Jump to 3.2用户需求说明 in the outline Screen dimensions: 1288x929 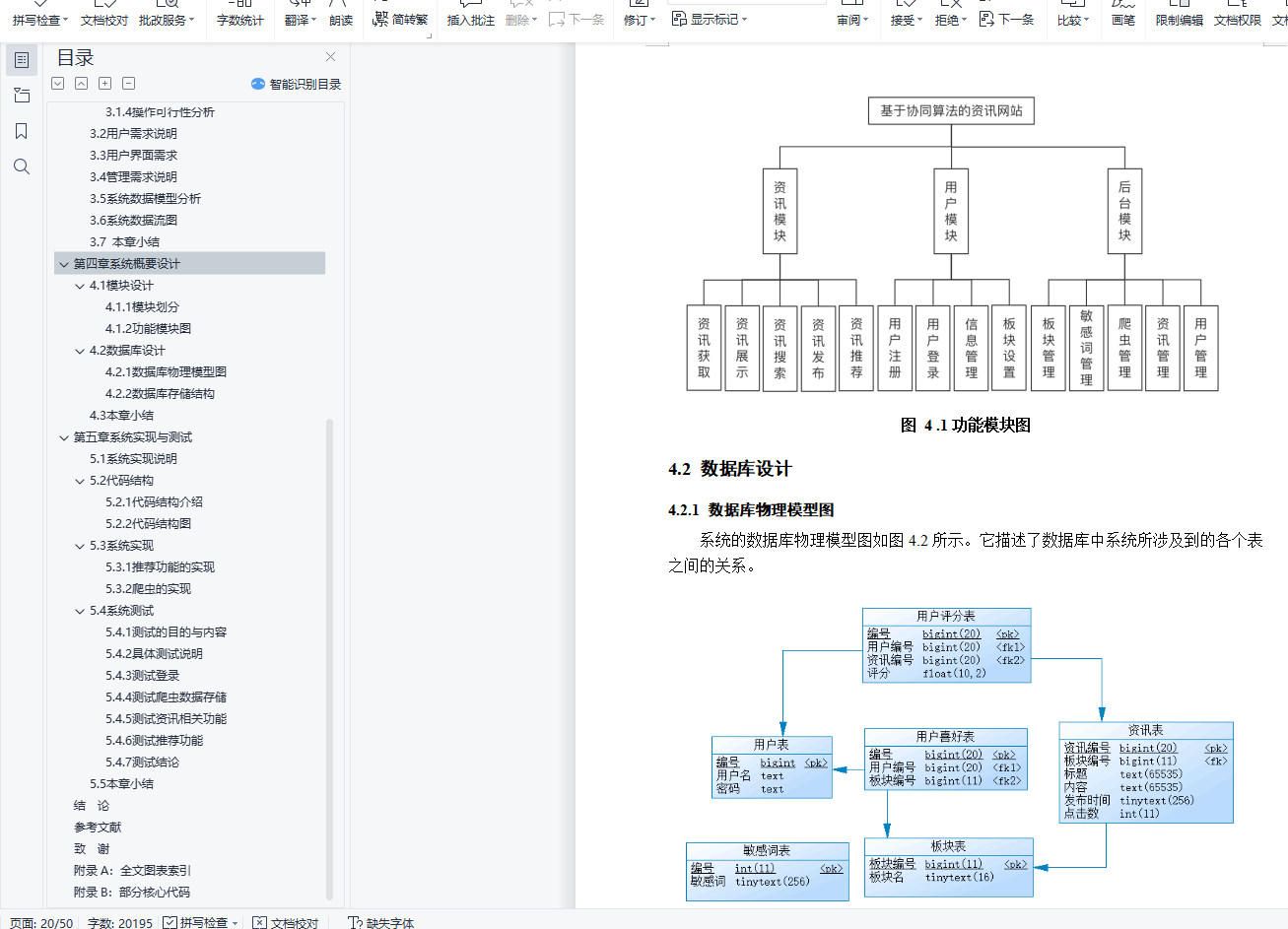pyautogui.click(x=133, y=134)
